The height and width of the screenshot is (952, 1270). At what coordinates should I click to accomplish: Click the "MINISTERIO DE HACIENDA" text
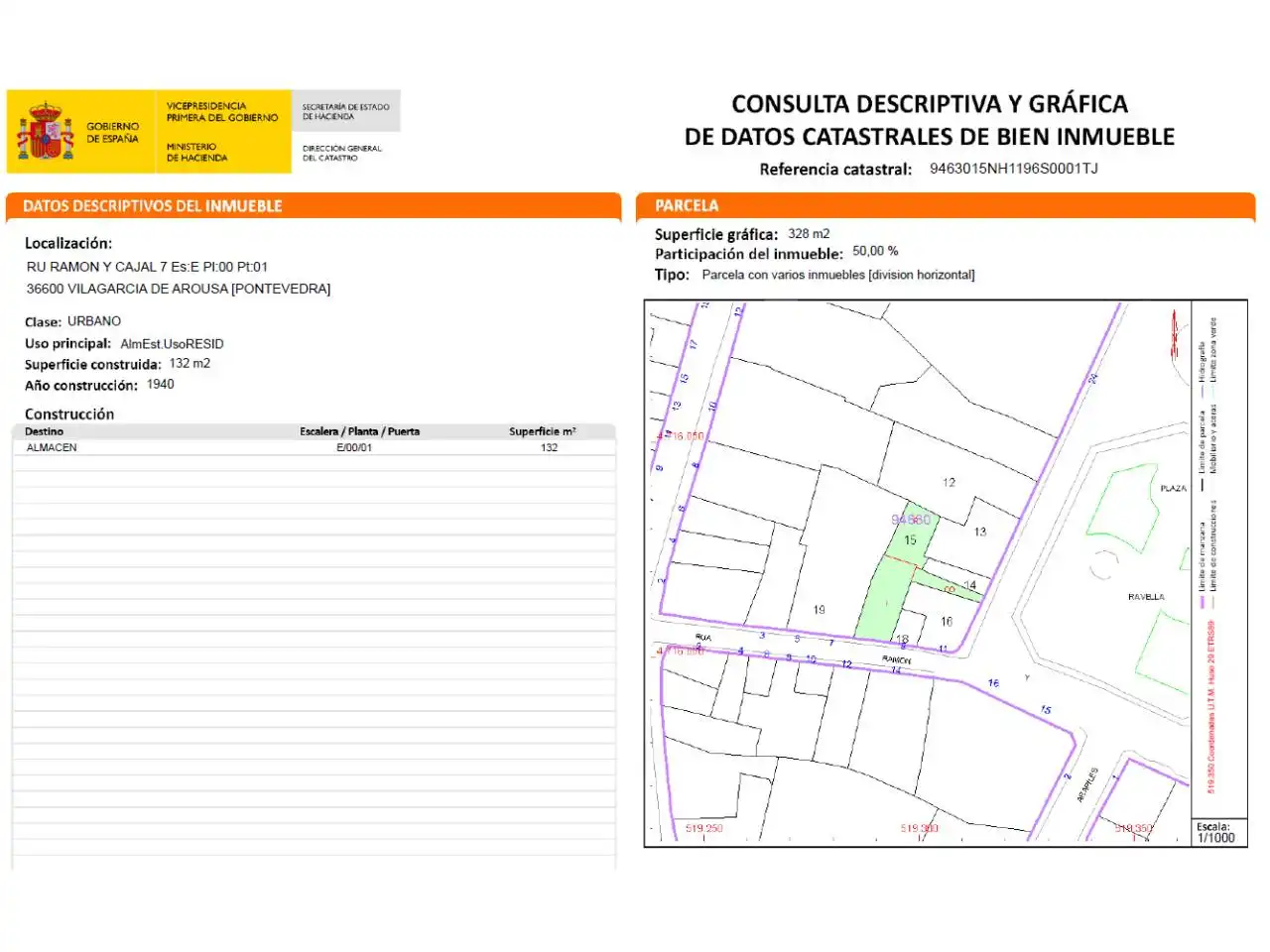coord(196,152)
